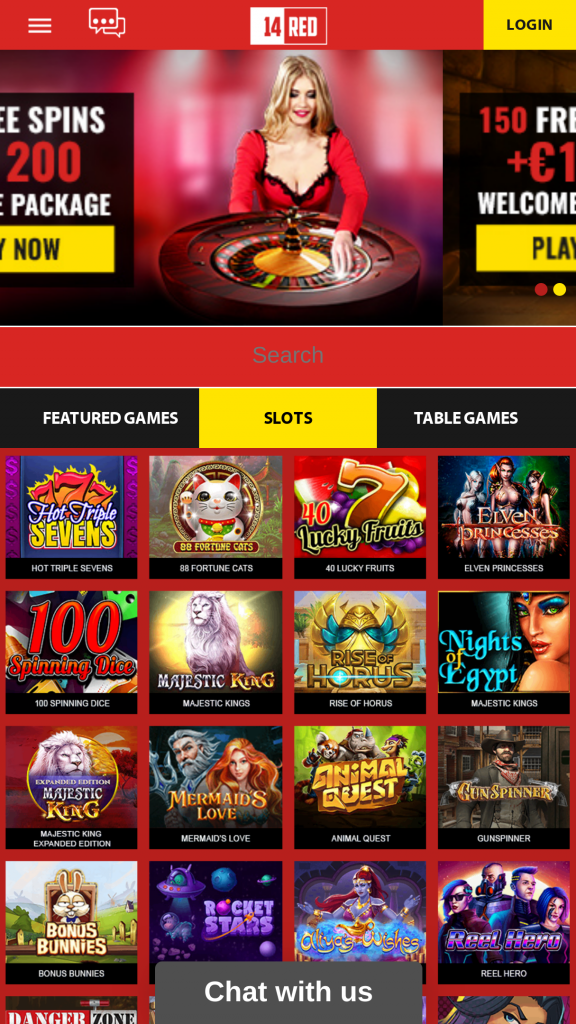Focus the Search games field
This screenshot has height=1024, width=576.
tap(288, 356)
